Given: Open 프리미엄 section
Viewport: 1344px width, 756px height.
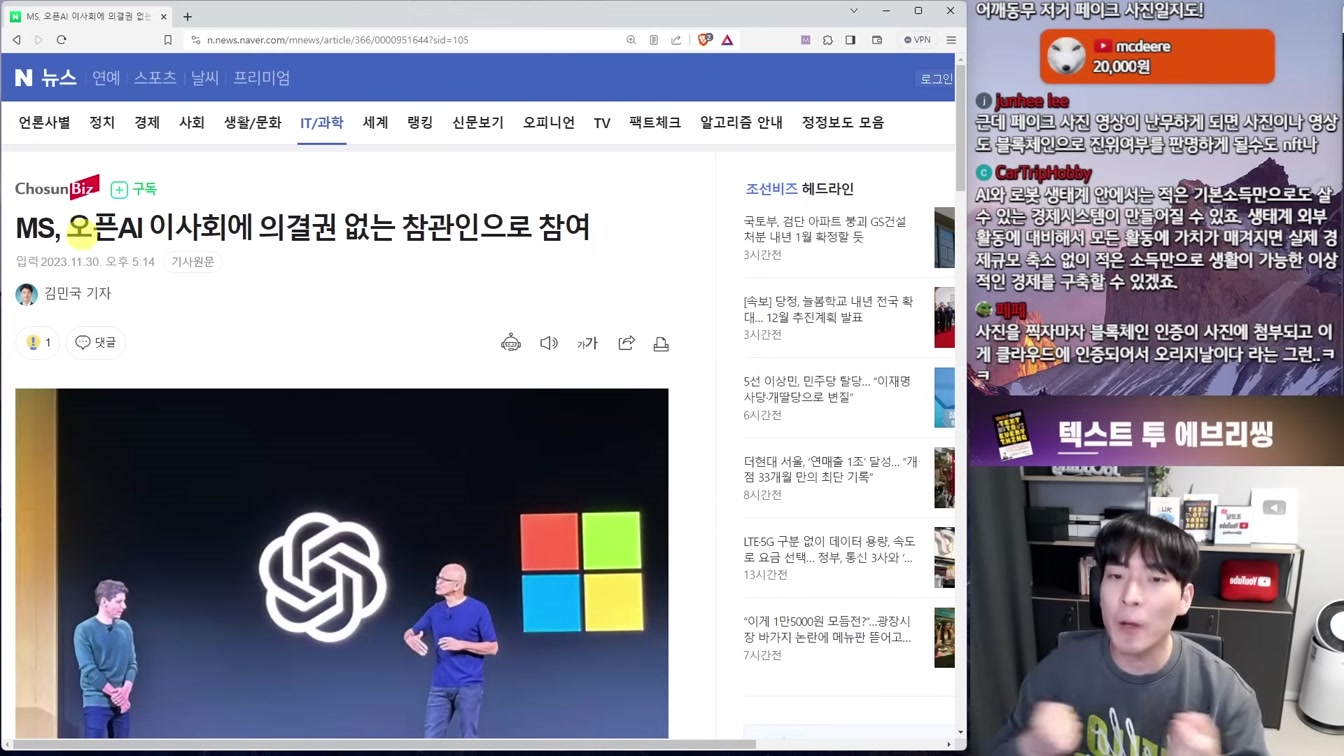Looking at the screenshot, I should click(x=262, y=78).
